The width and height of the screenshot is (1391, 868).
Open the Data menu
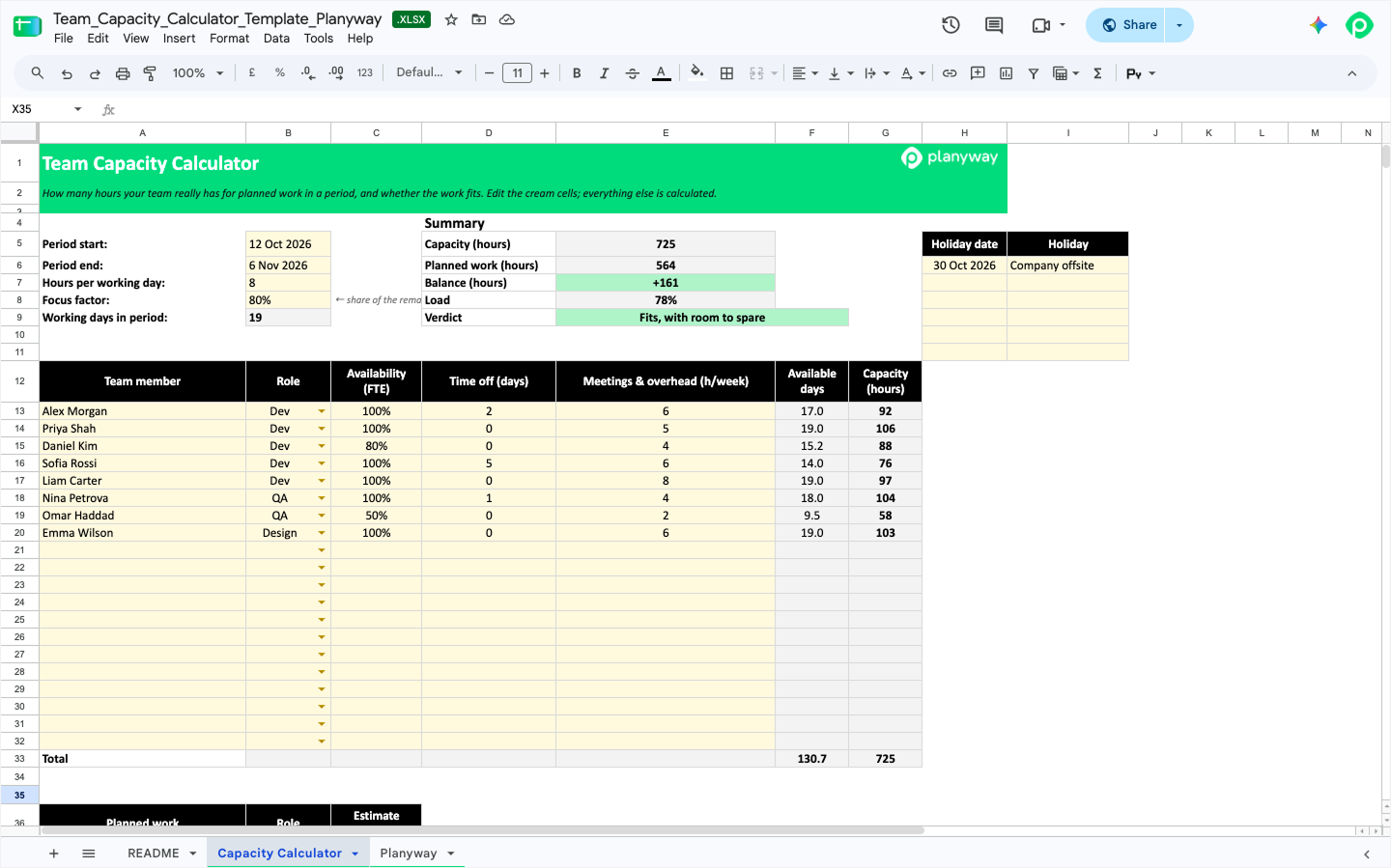click(x=276, y=39)
